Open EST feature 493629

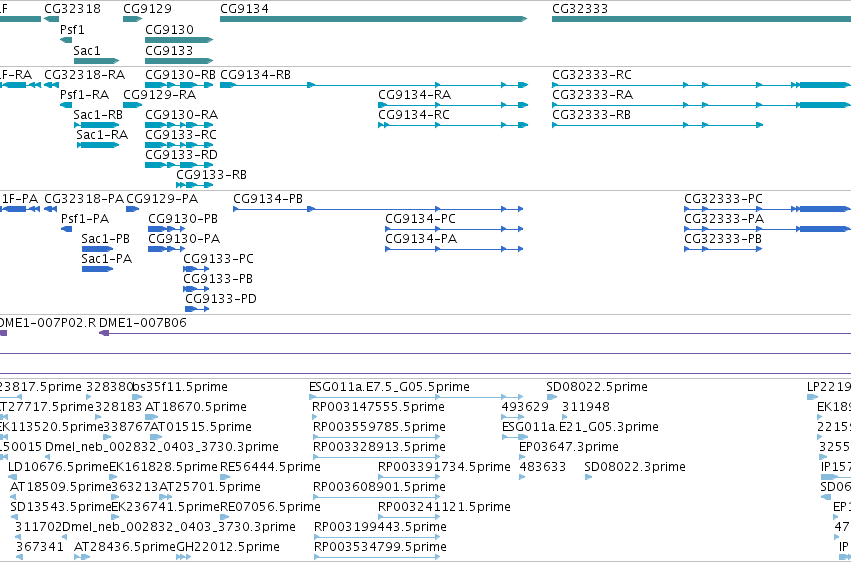click(x=512, y=417)
